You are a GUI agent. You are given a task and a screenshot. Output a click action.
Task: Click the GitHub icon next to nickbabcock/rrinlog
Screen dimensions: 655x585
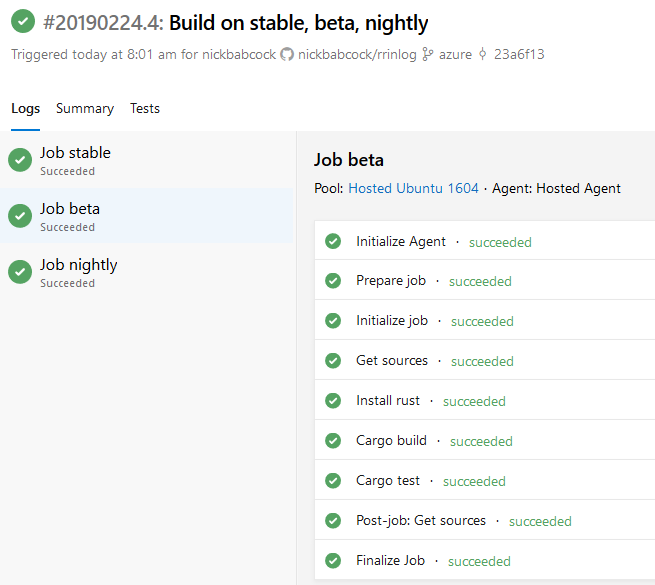(x=287, y=54)
